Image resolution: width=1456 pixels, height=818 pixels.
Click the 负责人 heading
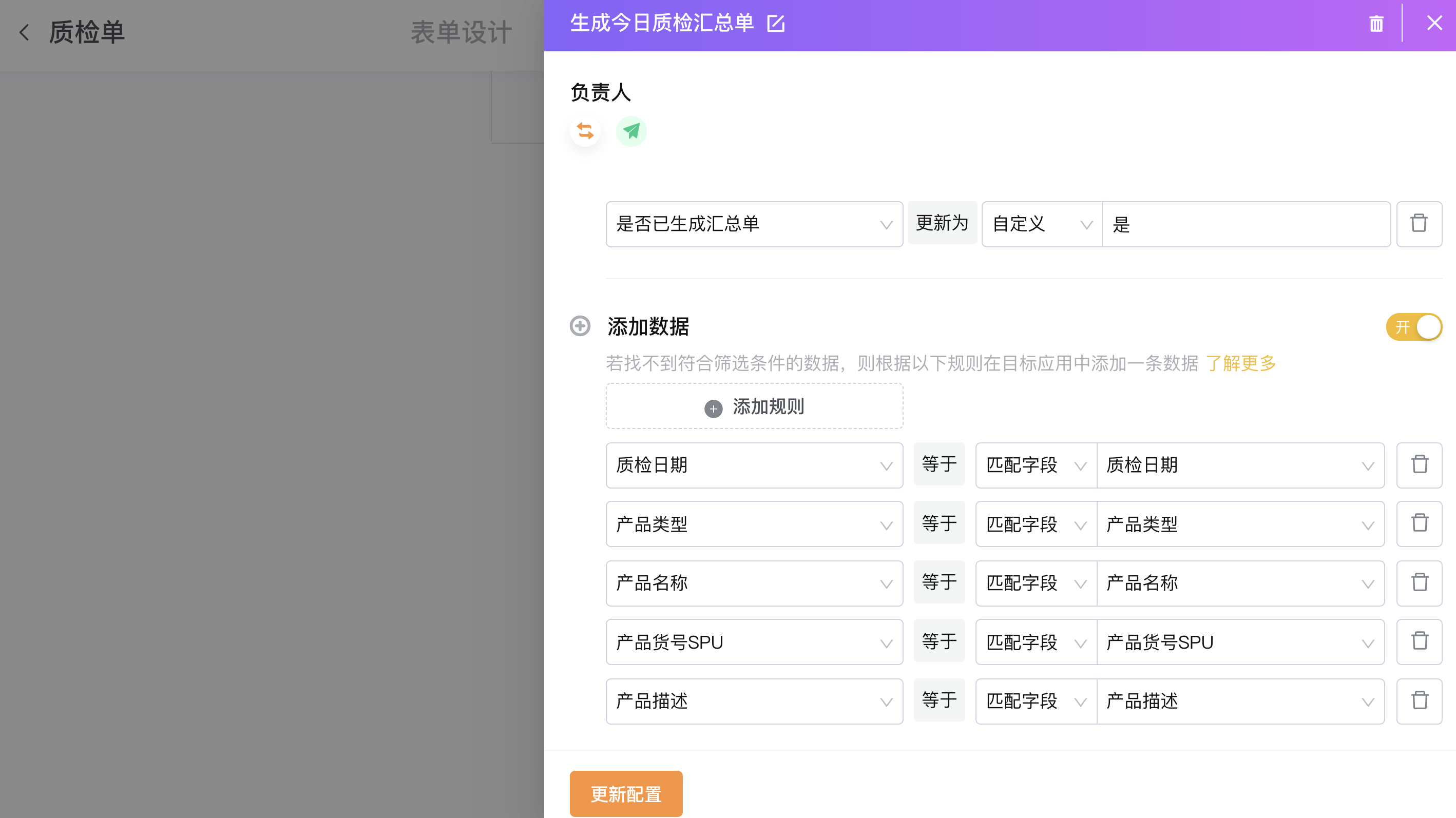coord(600,92)
